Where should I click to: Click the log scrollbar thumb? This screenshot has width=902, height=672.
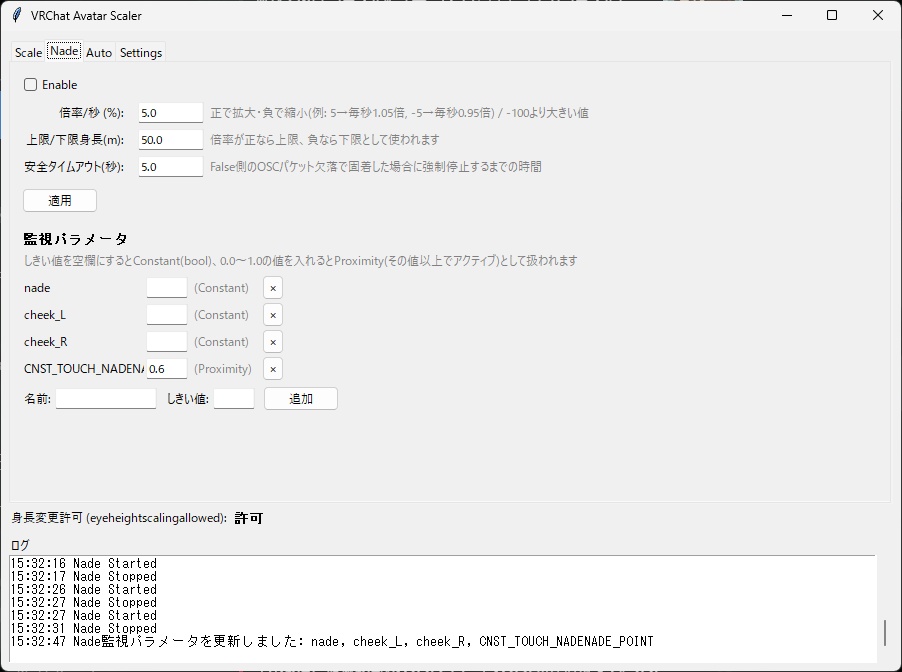coord(885,633)
